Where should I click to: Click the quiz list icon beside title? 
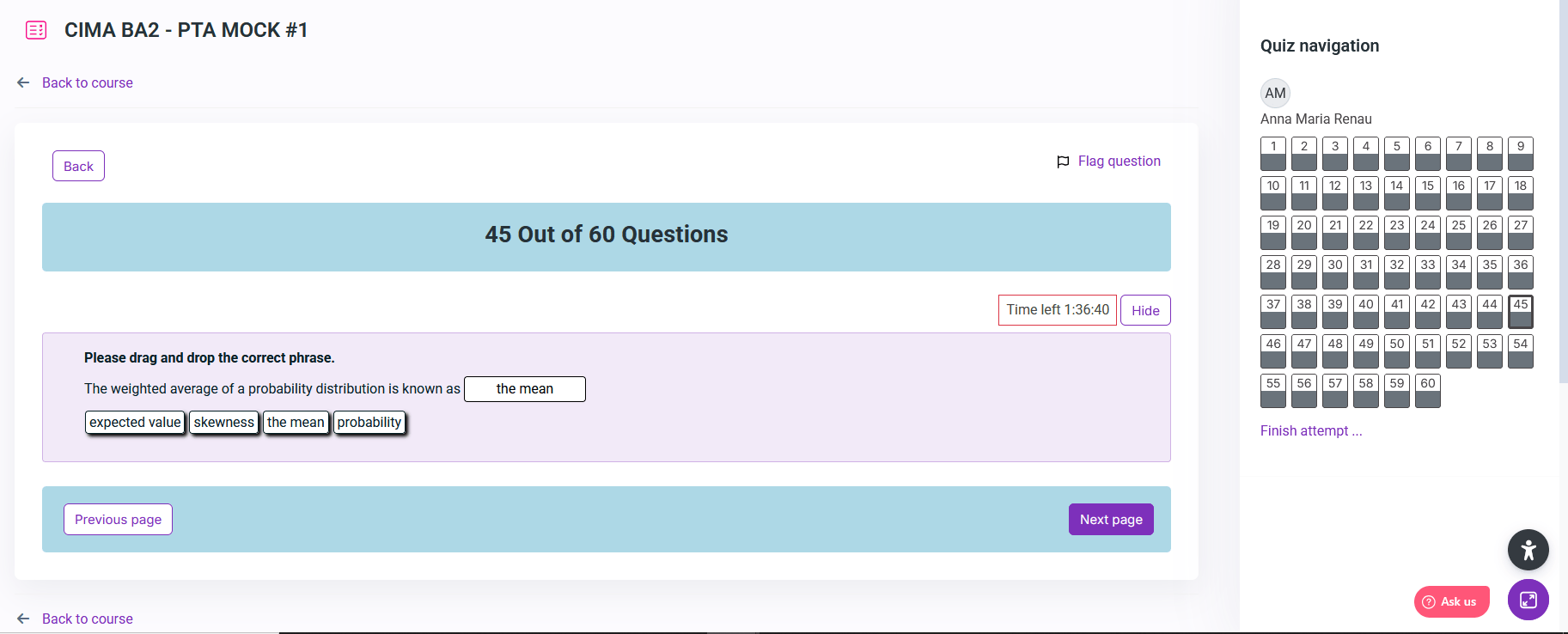36,30
